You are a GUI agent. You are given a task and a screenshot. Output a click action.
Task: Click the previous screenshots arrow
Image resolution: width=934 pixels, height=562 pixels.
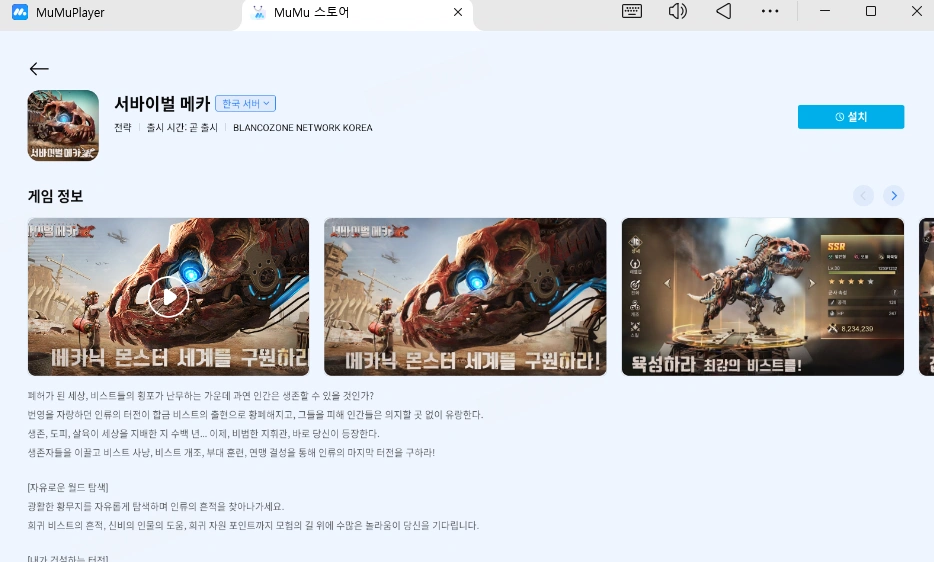863,195
